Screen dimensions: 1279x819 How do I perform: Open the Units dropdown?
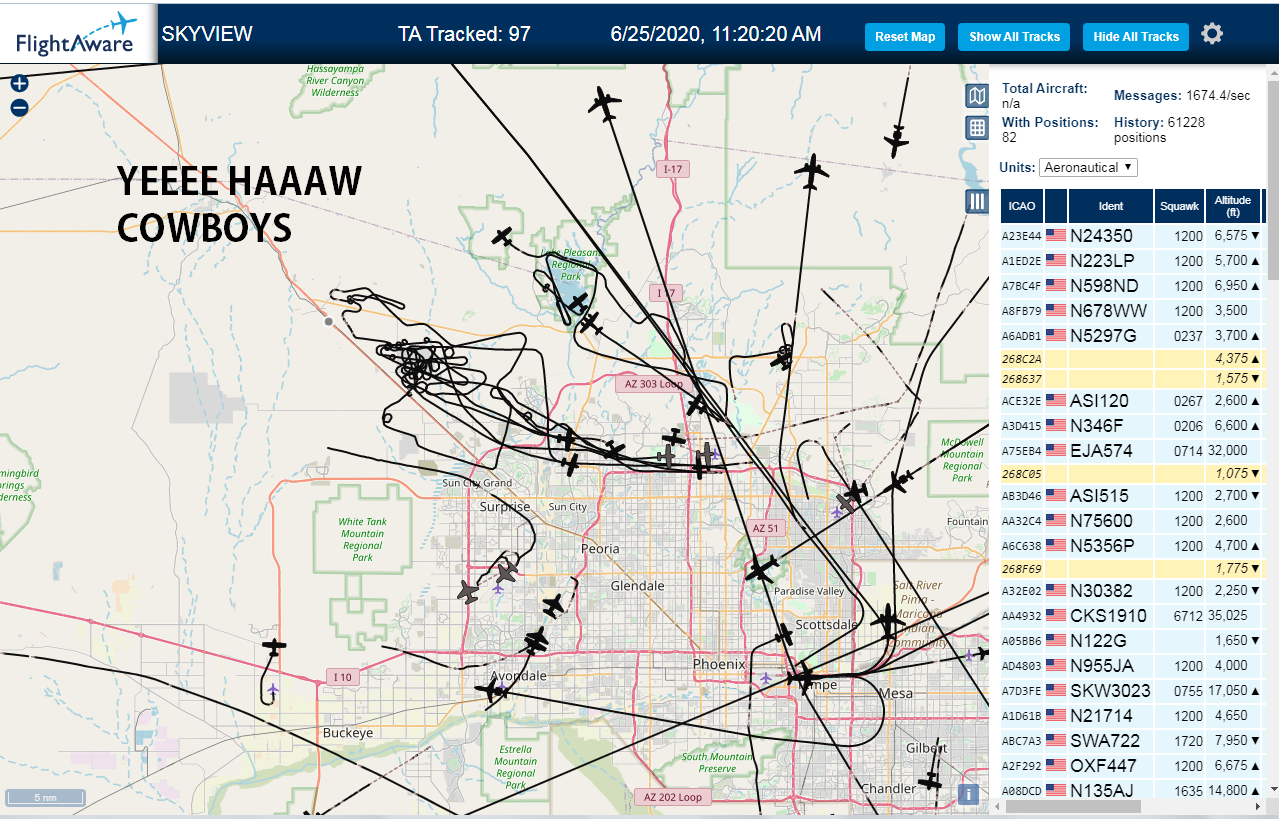pos(1088,167)
